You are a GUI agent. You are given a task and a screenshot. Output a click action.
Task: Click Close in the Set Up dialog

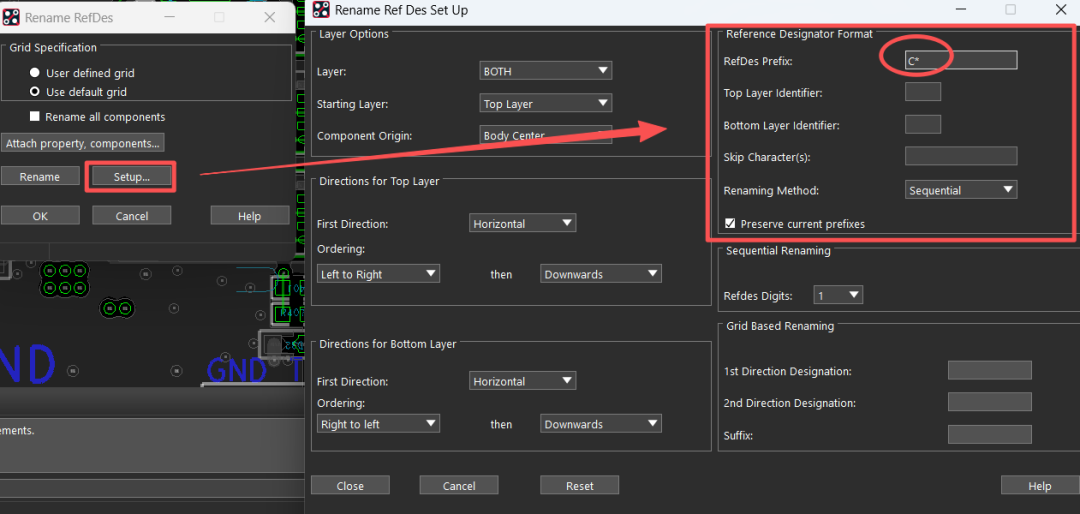click(350, 485)
